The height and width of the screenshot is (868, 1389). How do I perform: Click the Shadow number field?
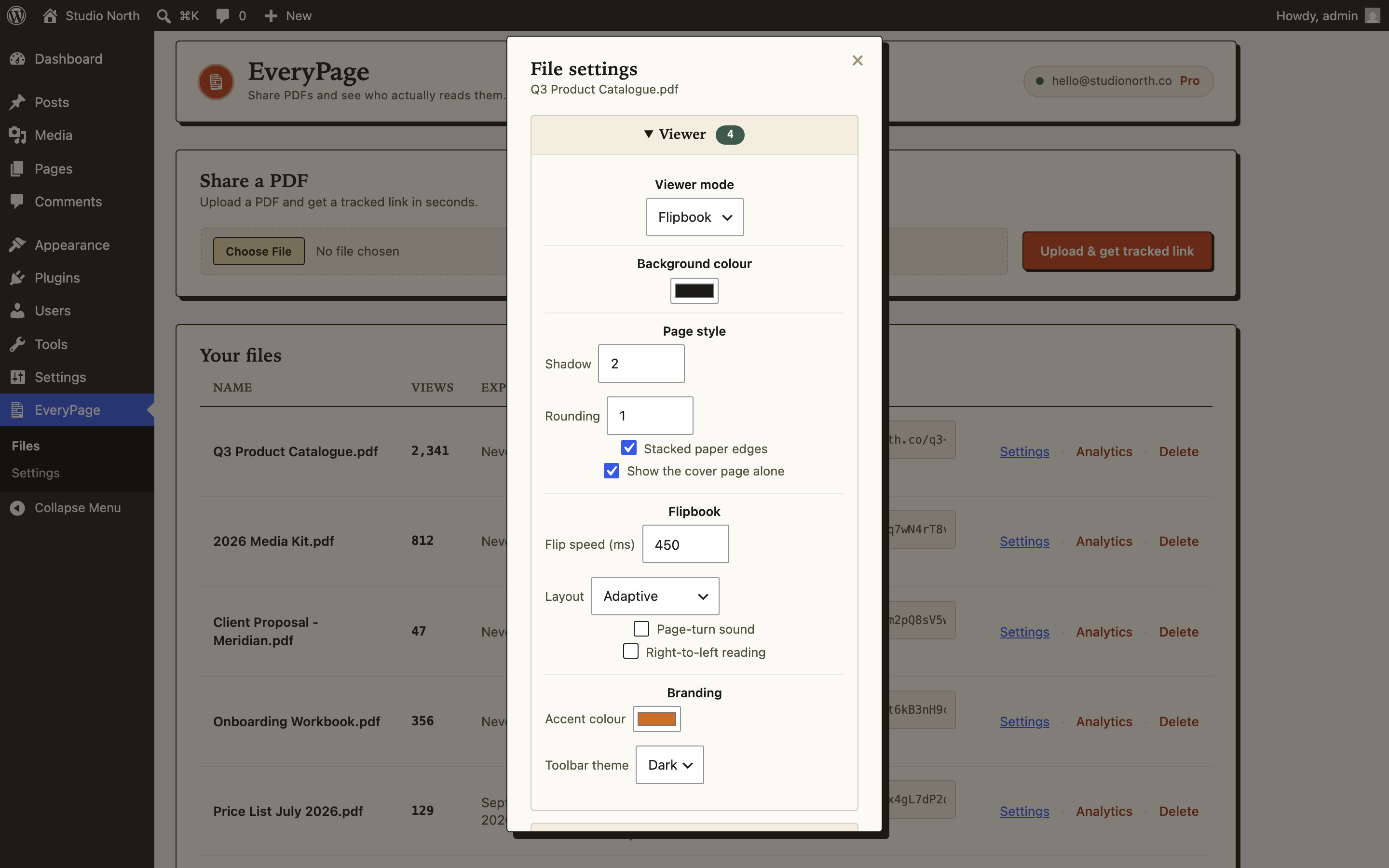[641, 364]
